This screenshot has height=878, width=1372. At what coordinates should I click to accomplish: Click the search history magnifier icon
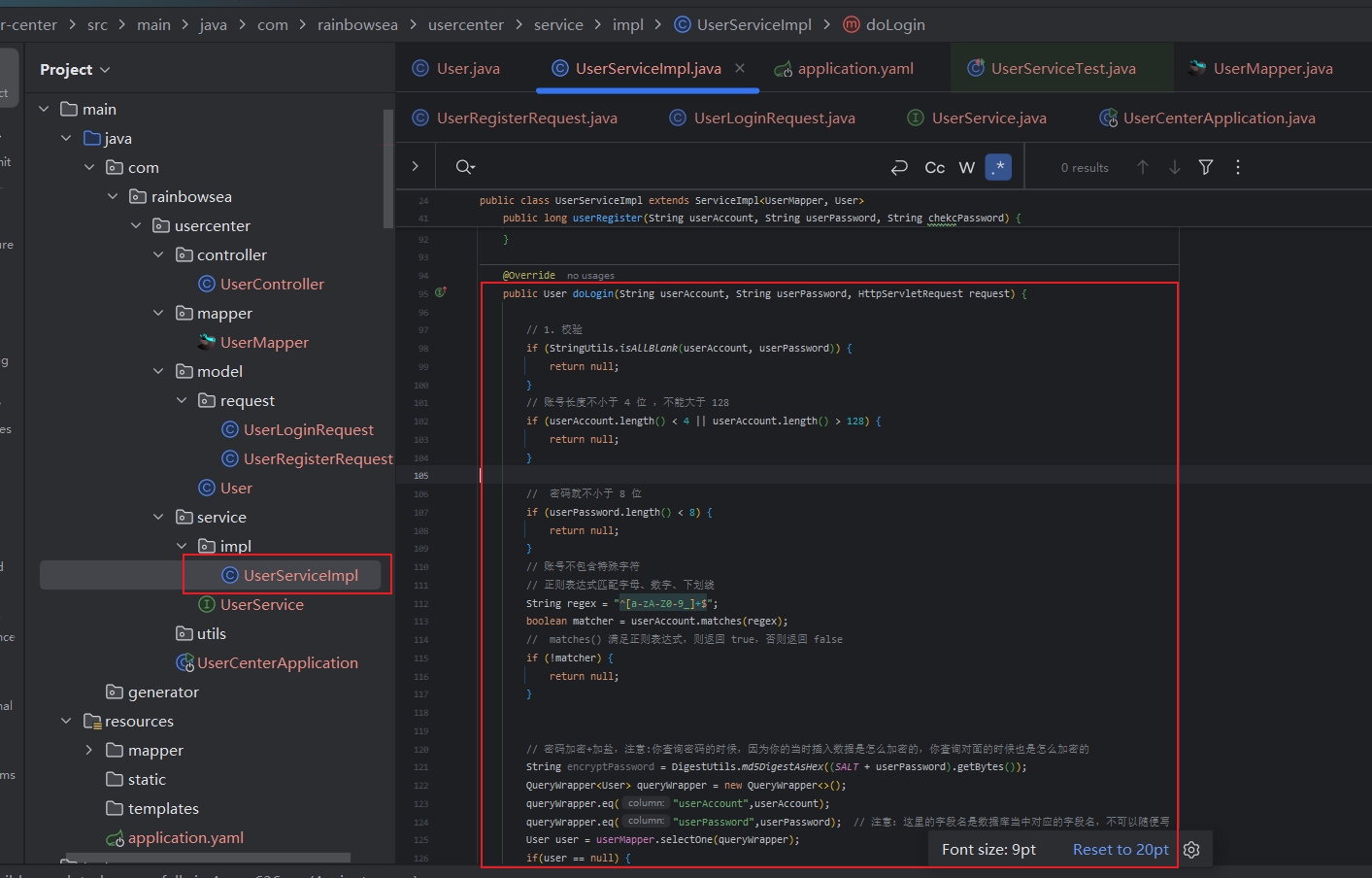[465, 167]
